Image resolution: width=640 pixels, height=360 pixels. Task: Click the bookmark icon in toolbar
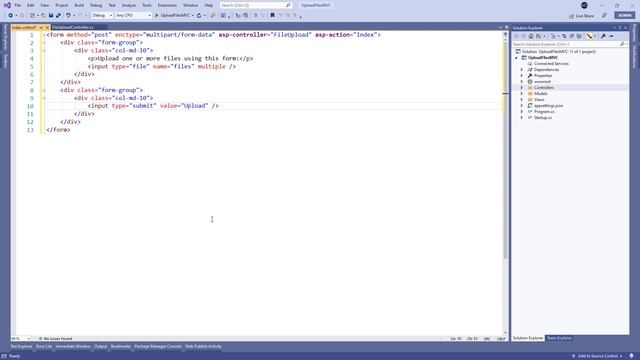[x=272, y=16]
